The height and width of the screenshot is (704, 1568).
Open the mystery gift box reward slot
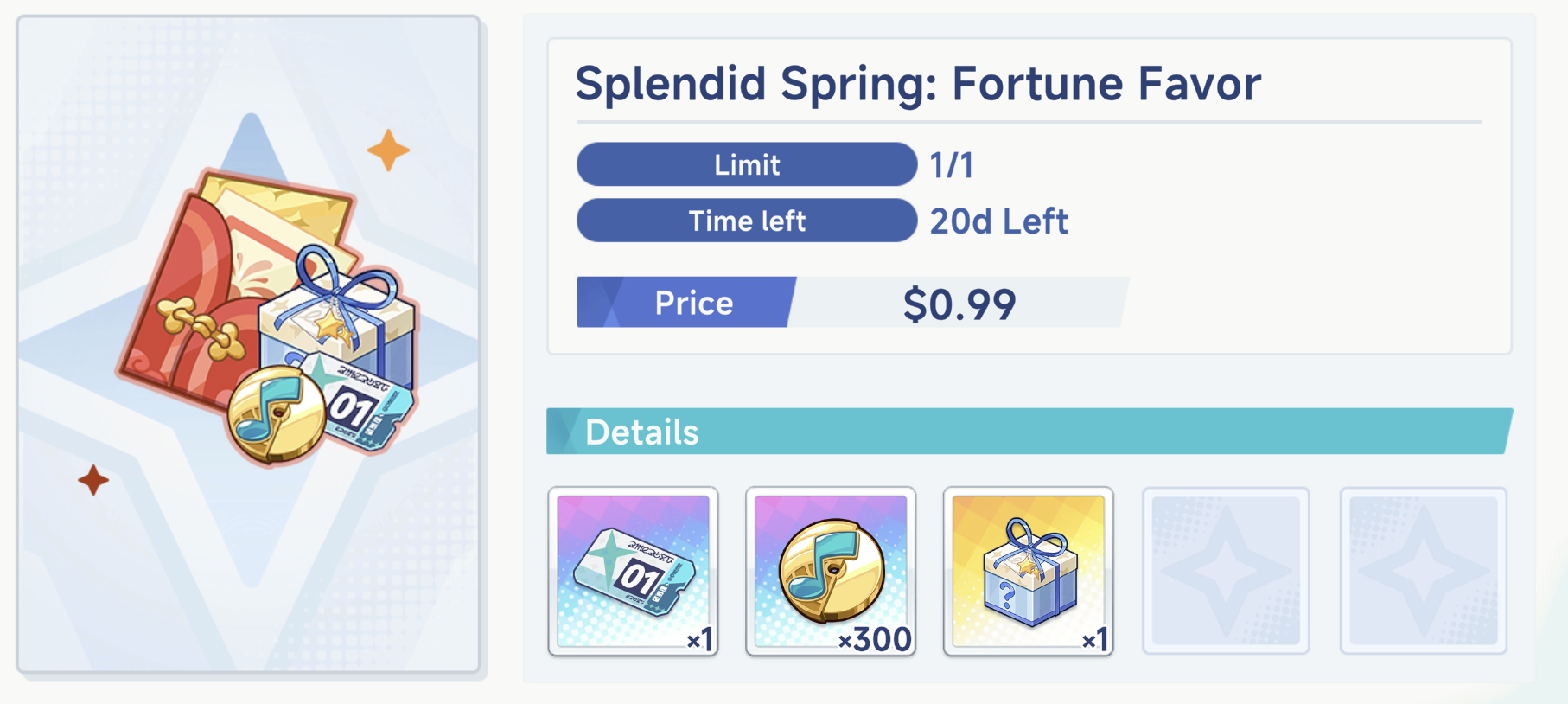click(1028, 571)
